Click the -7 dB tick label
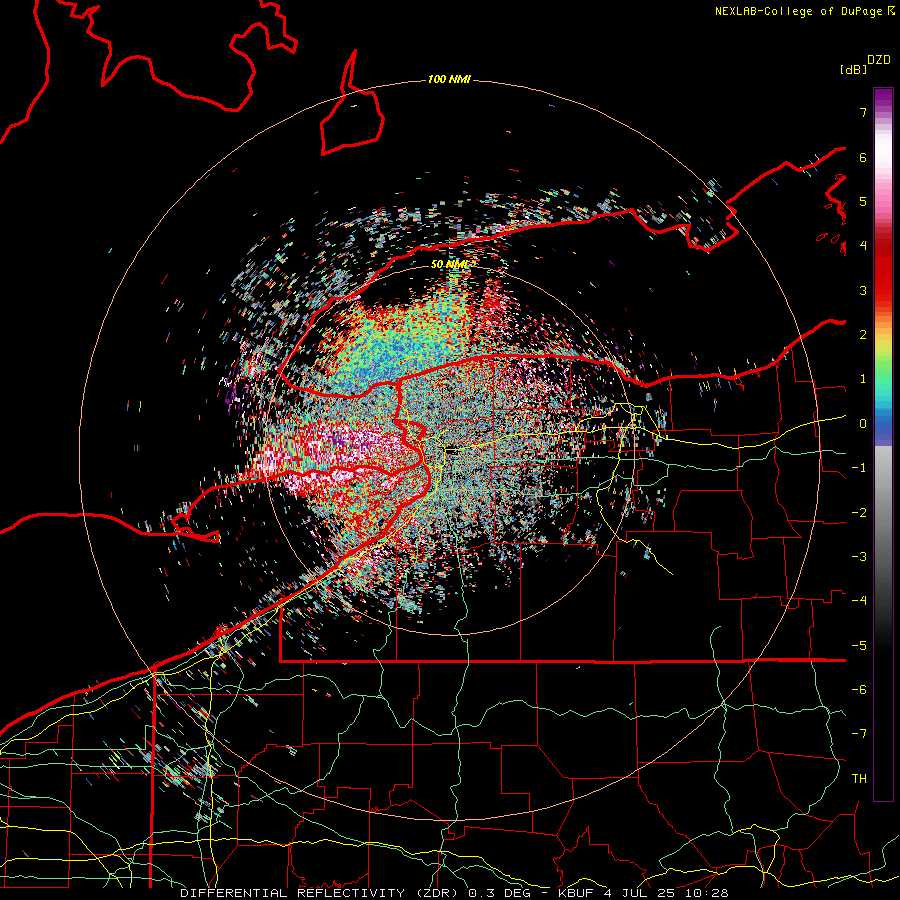The height and width of the screenshot is (900, 900). pyautogui.click(x=859, y=734)
